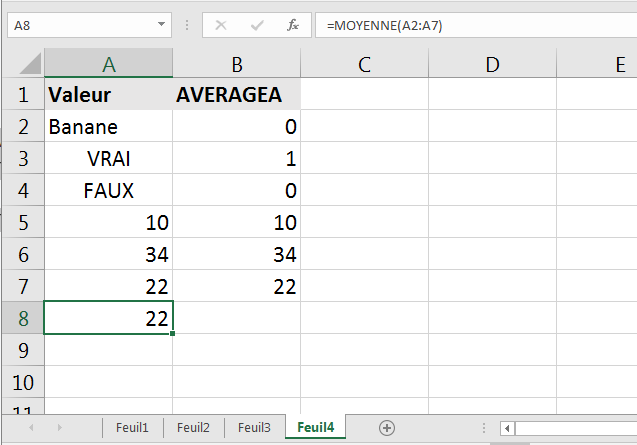This screenshot has width=637, height=445.
Task: Select the row 5 header
Action: click(x=23, y=222)
